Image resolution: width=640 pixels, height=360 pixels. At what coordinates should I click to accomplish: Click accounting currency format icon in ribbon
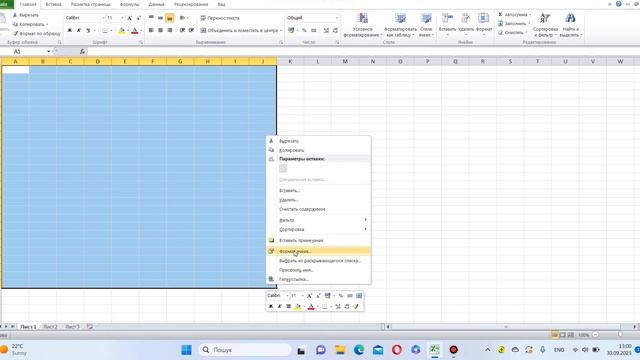pyautogui.click(x=292, y=30)
